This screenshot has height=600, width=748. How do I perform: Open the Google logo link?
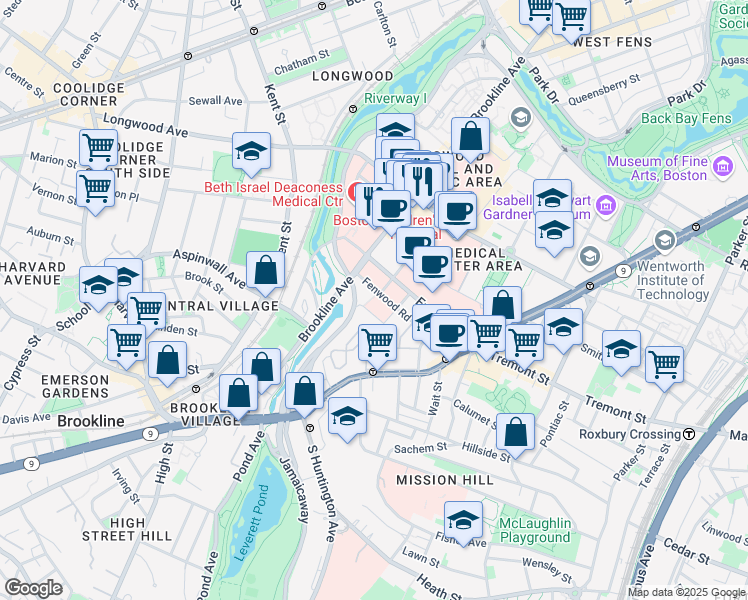(33, 589)
